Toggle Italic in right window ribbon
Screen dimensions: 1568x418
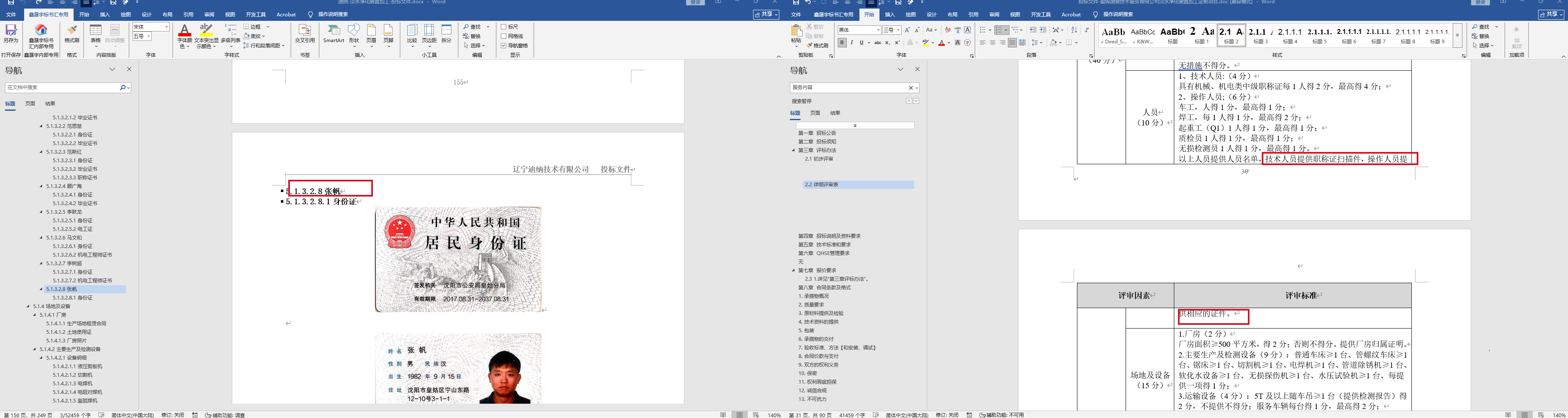pos(852,42)
